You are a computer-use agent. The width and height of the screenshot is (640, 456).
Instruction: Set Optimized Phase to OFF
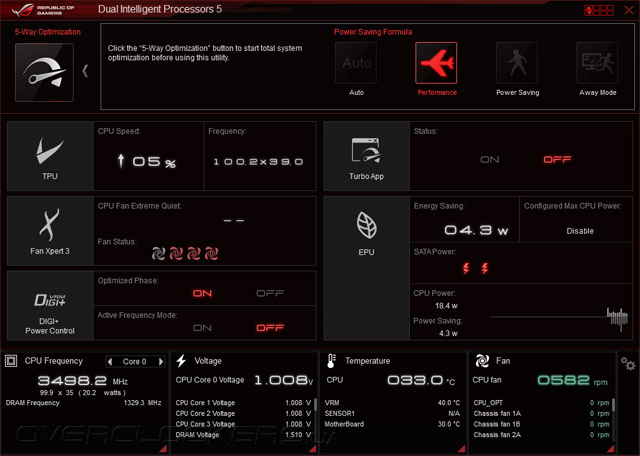pyautogui.click(x=270, y=294)
